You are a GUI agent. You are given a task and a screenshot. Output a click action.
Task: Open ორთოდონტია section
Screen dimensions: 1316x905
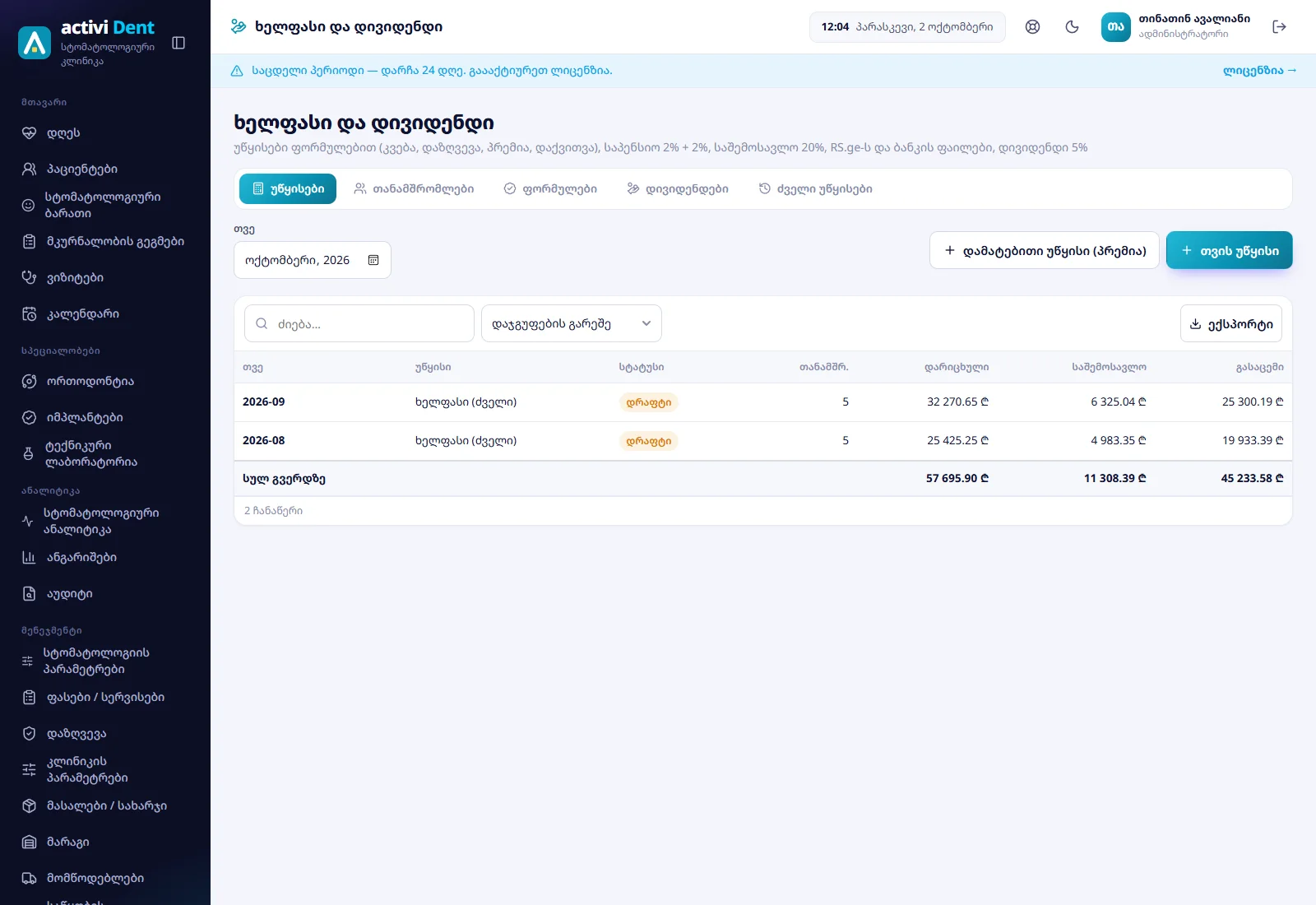105,381
